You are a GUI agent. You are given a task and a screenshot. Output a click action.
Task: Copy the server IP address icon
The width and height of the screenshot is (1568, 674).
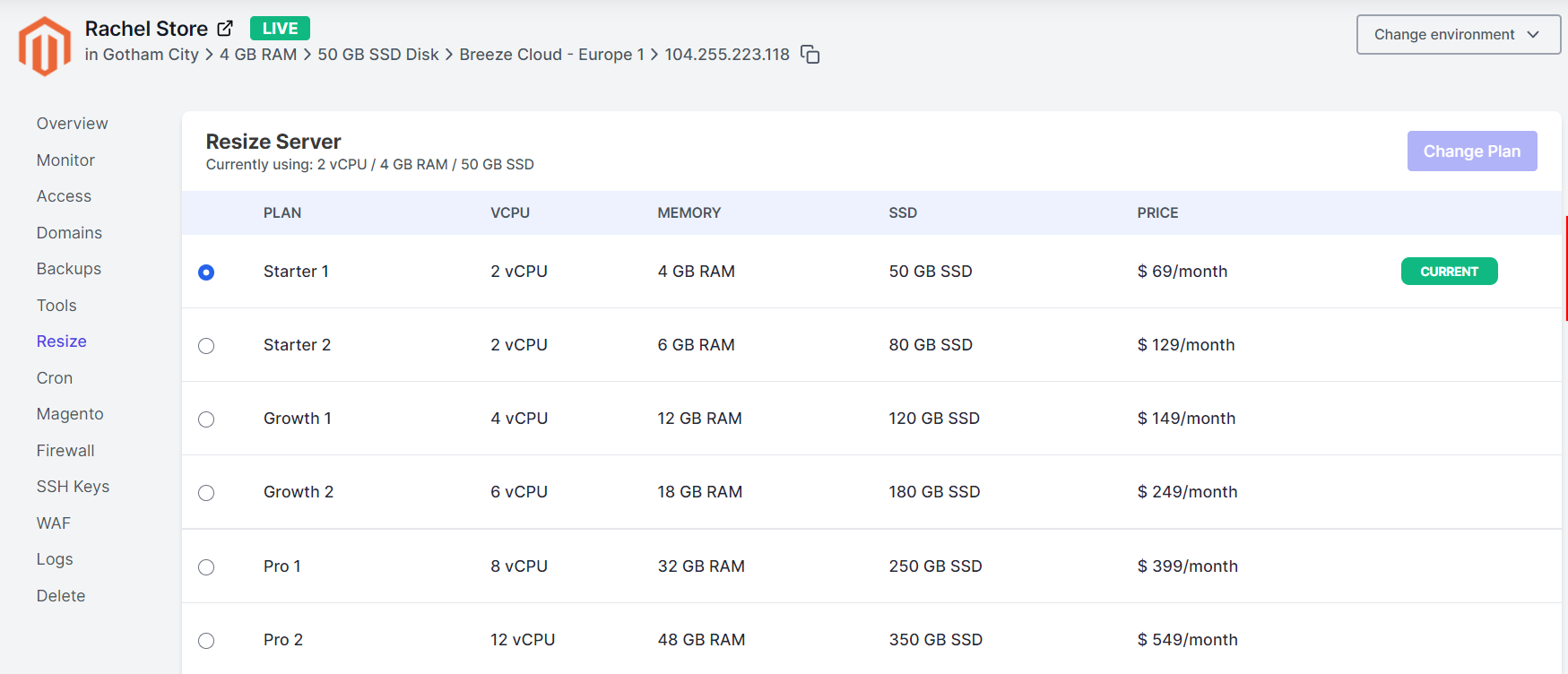pyautogui.click(x=810, y=55)
